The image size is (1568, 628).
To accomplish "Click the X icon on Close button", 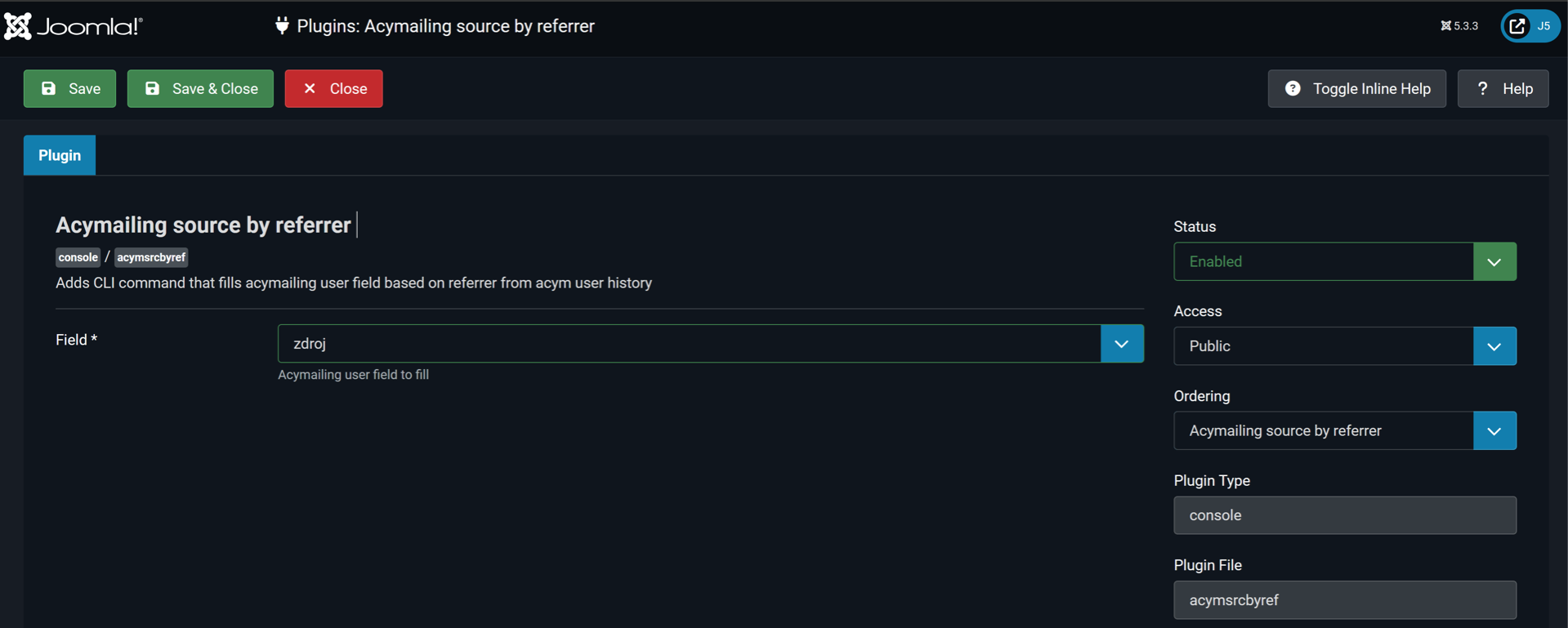I will [310, 88].
